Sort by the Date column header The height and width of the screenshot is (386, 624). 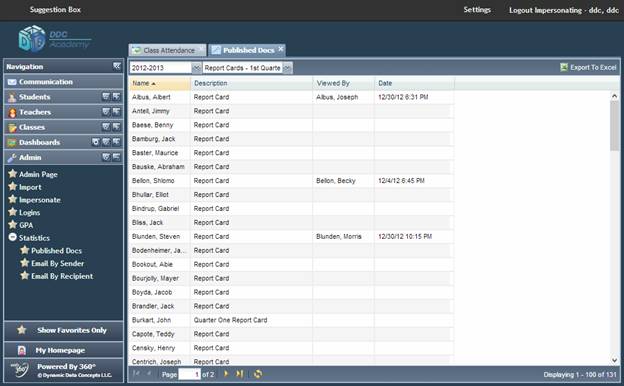pyautogui.click(x=414, y=83)
